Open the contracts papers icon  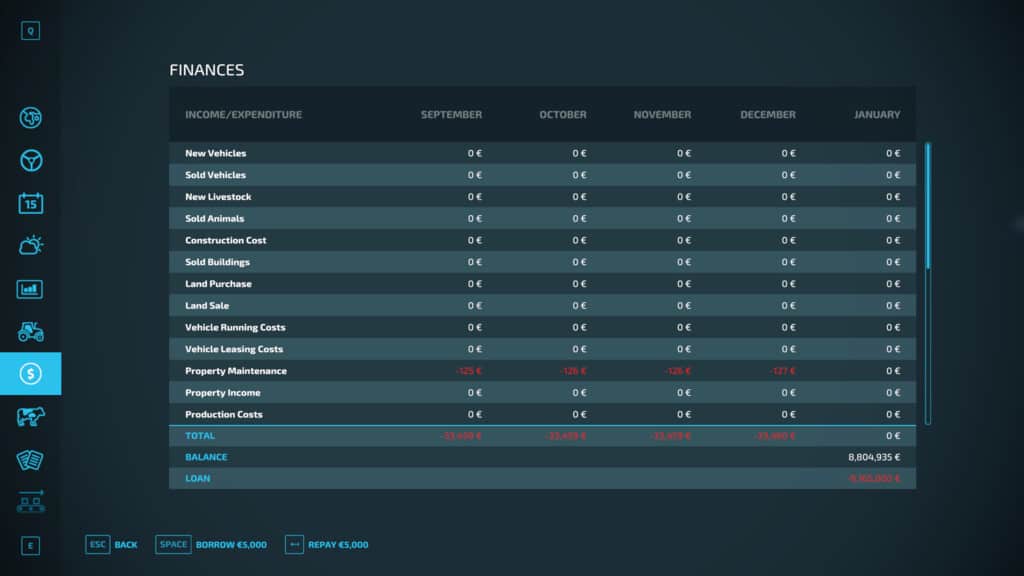point(31,459)
